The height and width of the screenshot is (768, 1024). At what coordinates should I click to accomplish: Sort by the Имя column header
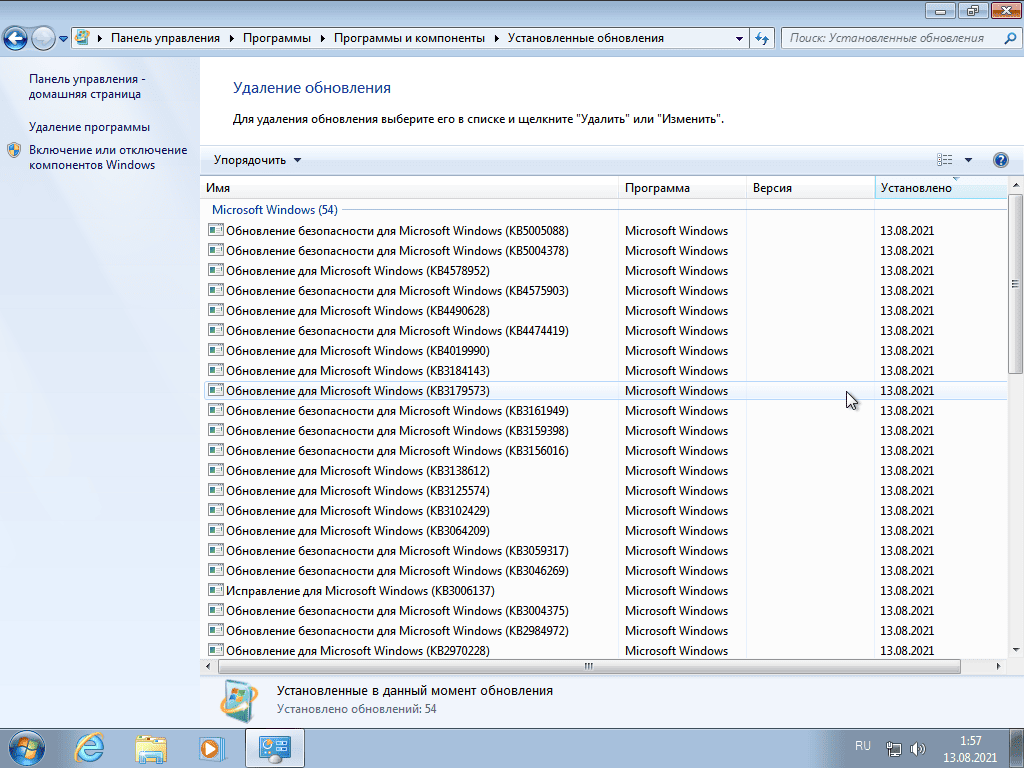point(409,188)
